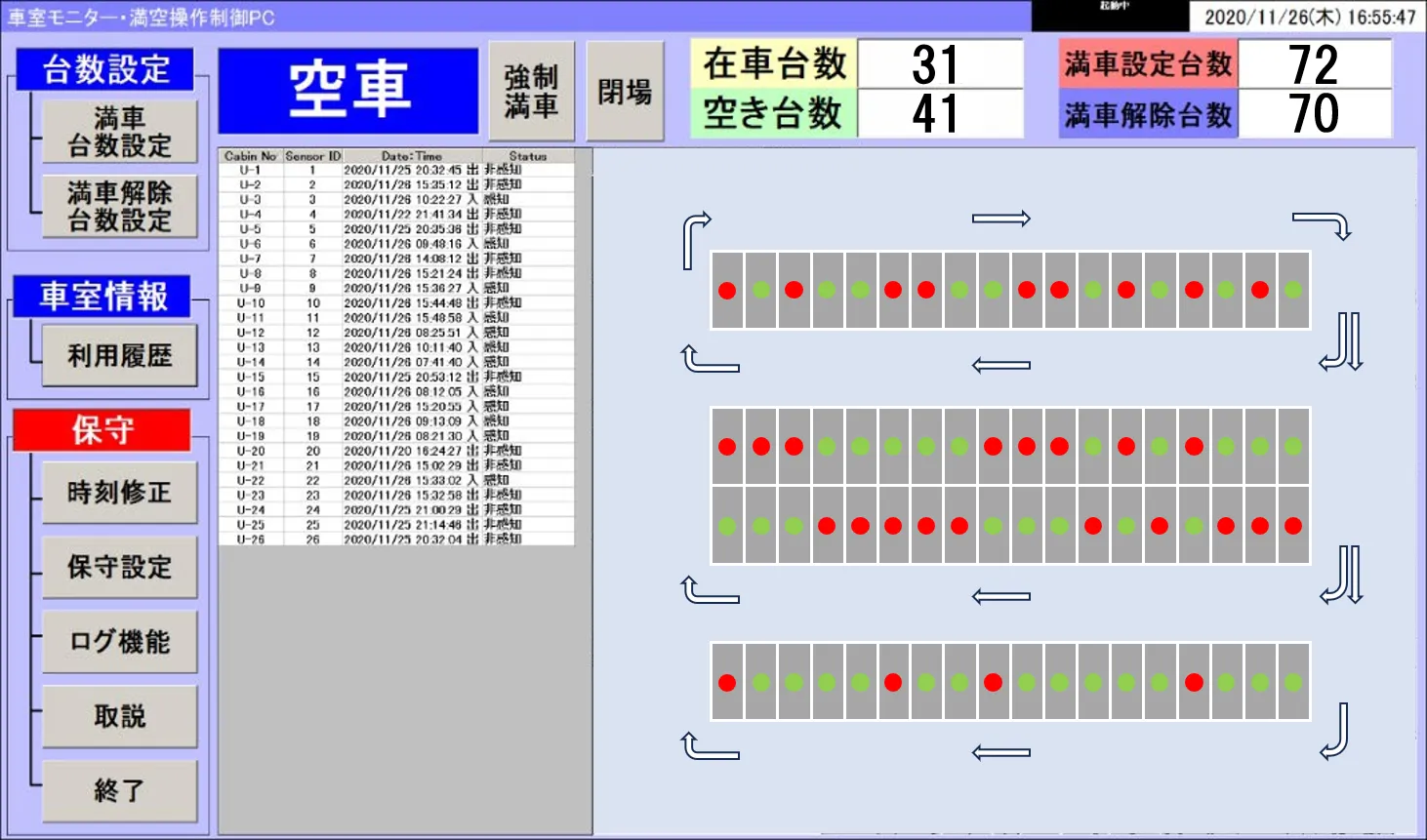Screen dimensions: 1427x840
Task: Select table row U-10
Action: point(396,303)
